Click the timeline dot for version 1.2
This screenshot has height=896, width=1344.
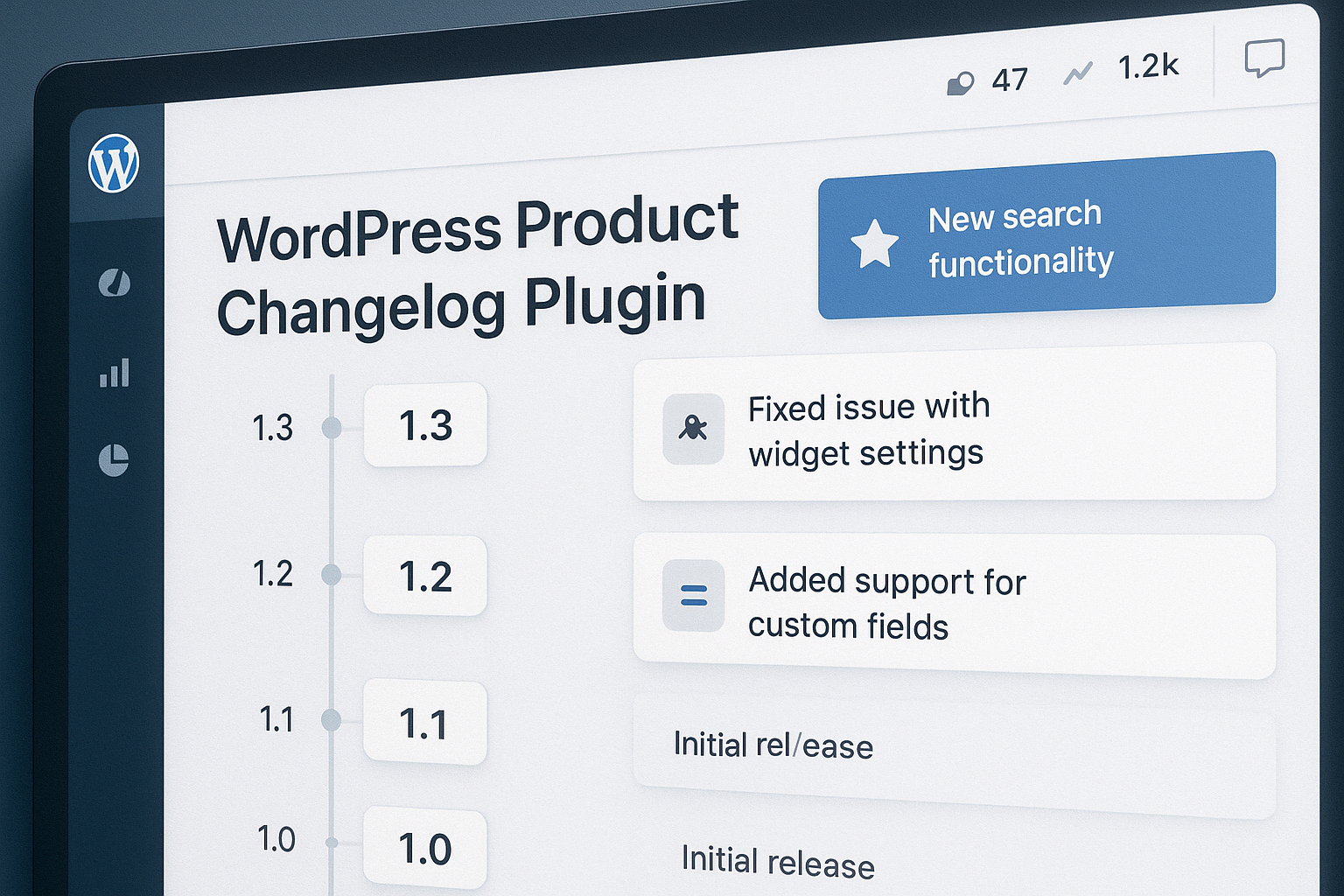332,575
